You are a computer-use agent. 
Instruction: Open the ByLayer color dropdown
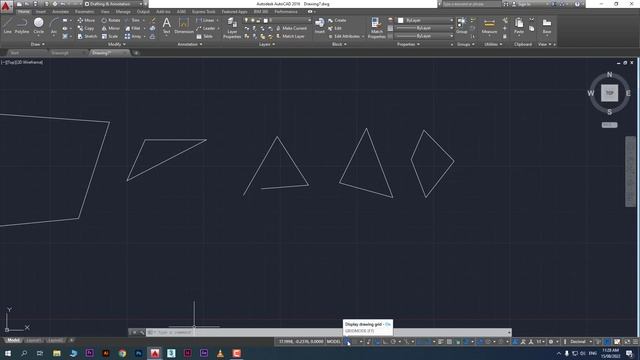pos(425,20)
